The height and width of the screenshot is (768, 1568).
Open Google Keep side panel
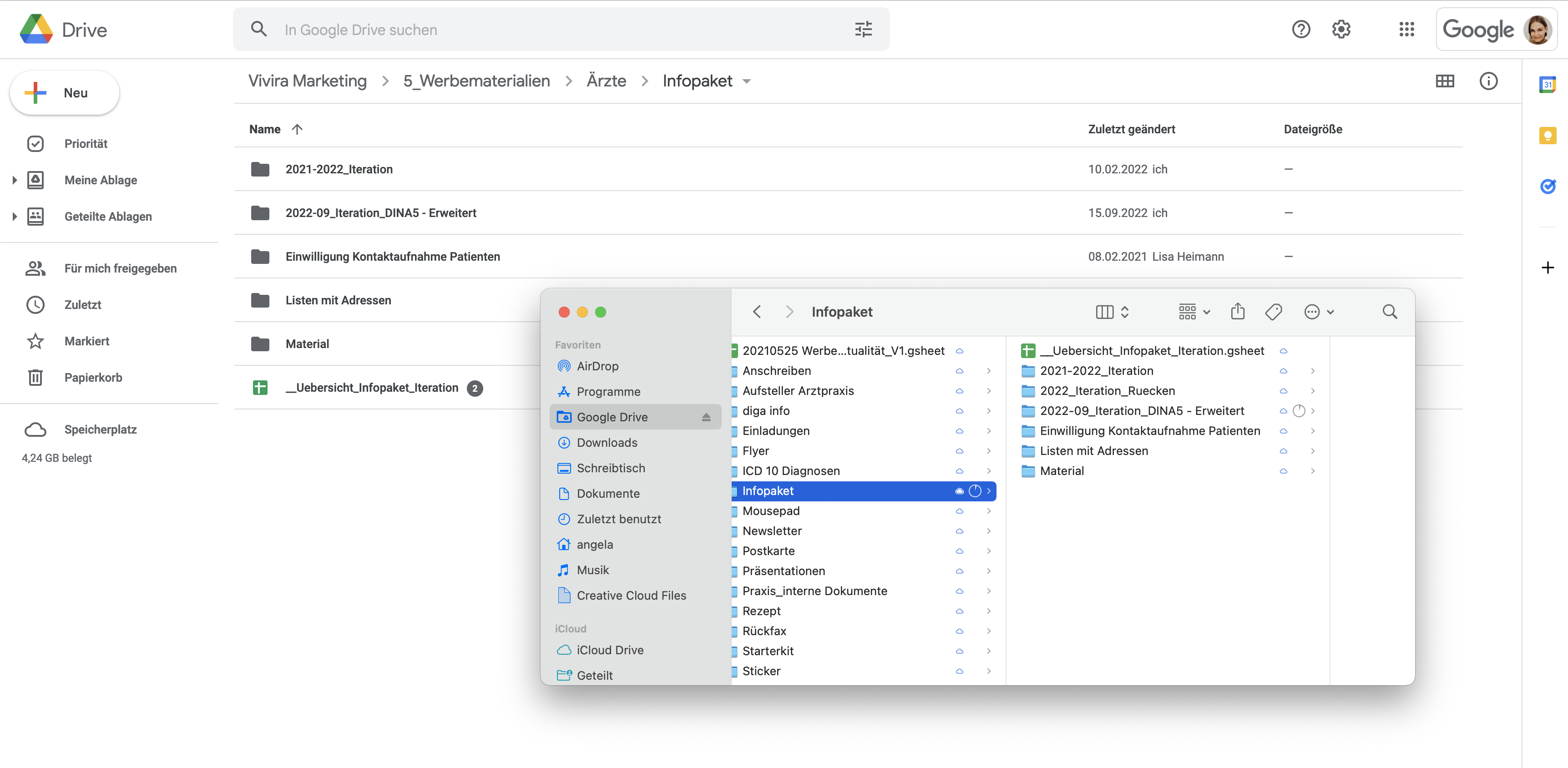[x=1548, y=135]
